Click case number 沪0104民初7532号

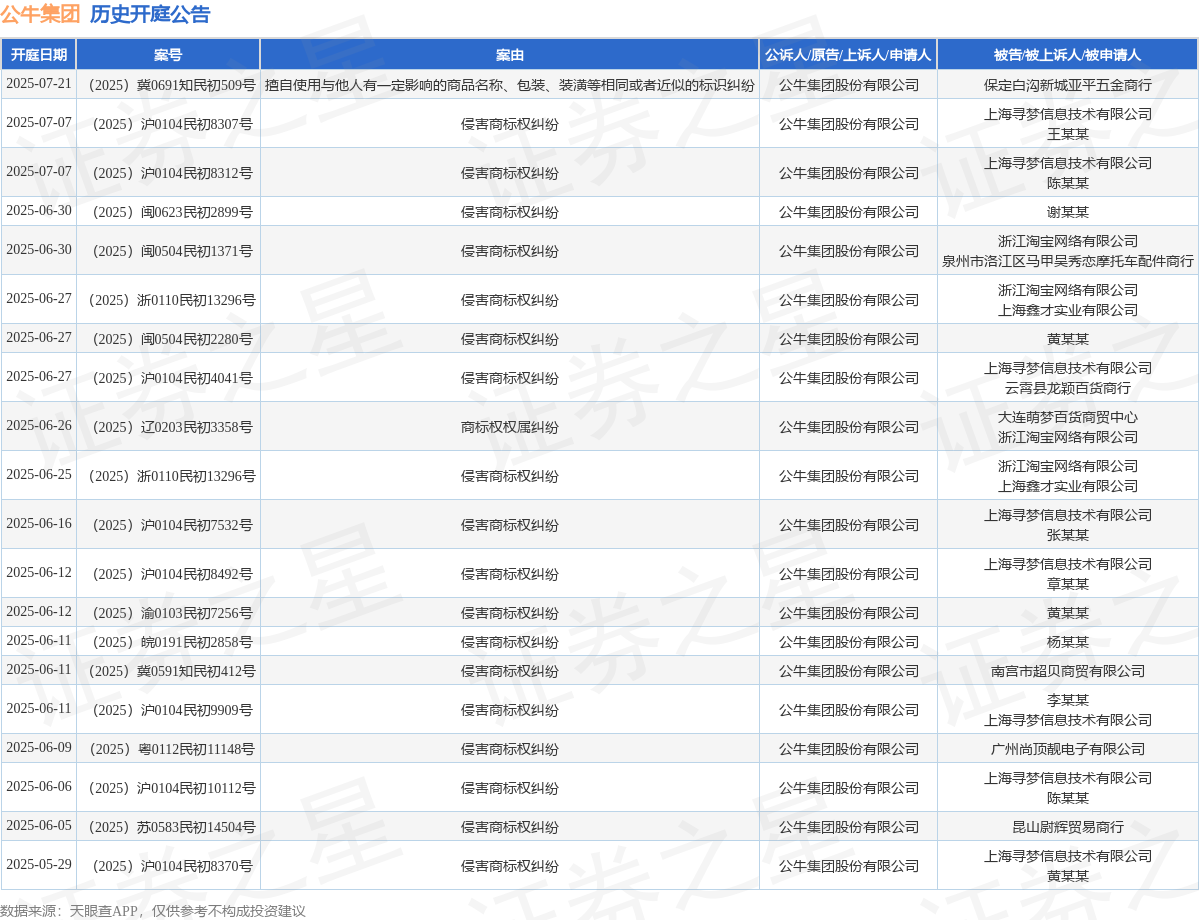168,525
